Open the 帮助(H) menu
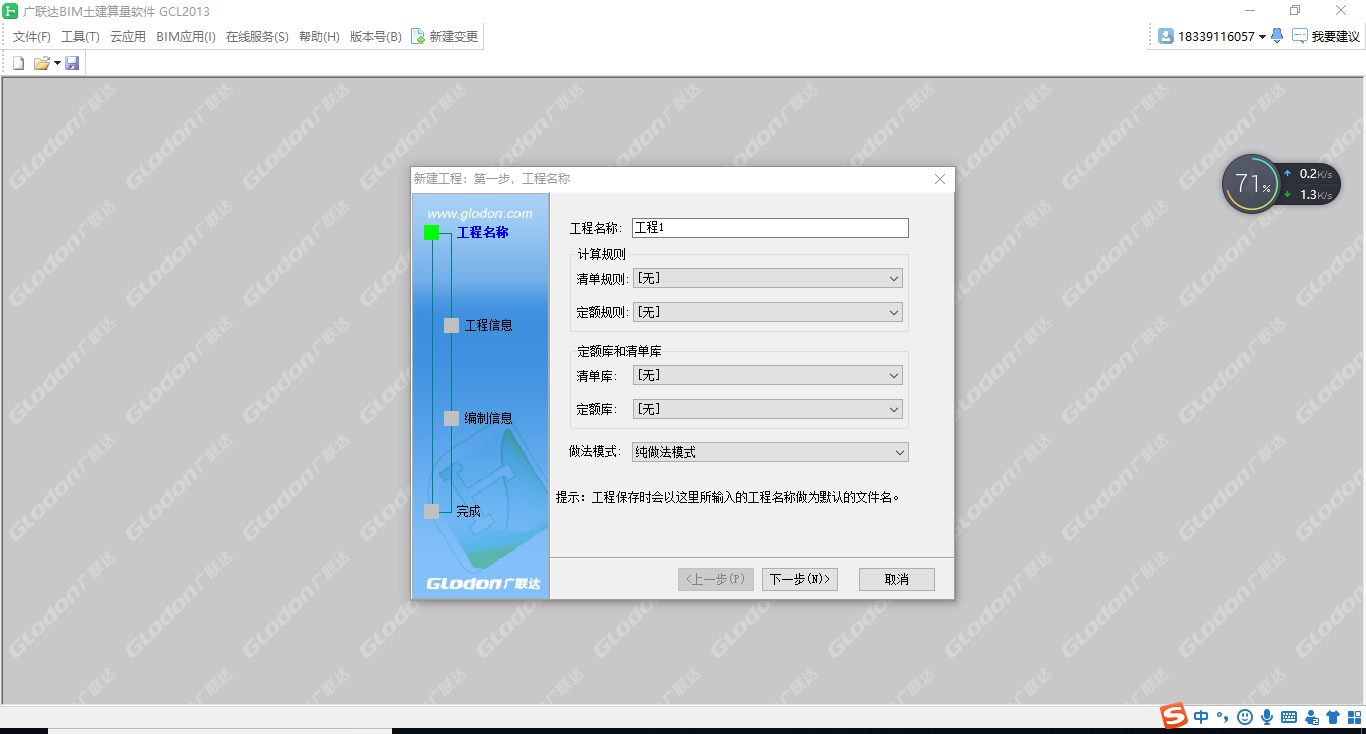 tap(319, 36)
